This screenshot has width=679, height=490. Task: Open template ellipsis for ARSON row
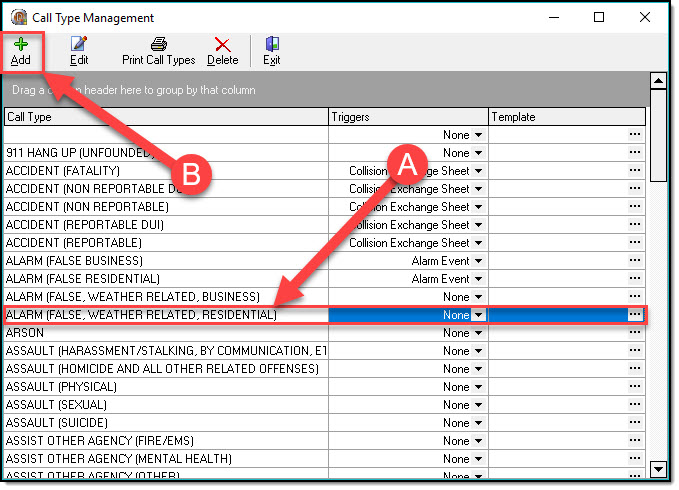634,333
